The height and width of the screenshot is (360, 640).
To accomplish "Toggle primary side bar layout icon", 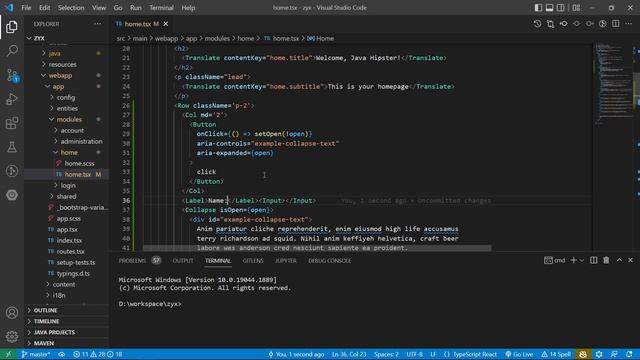I will [x=538, y=8].
